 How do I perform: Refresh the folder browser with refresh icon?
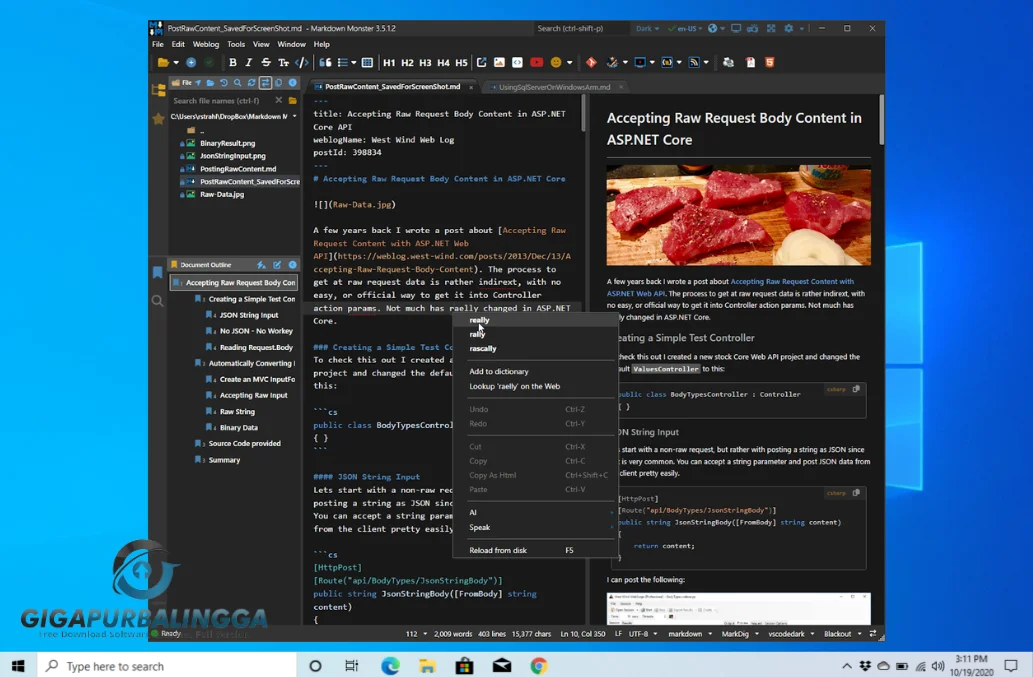click(x=251, y=83)
